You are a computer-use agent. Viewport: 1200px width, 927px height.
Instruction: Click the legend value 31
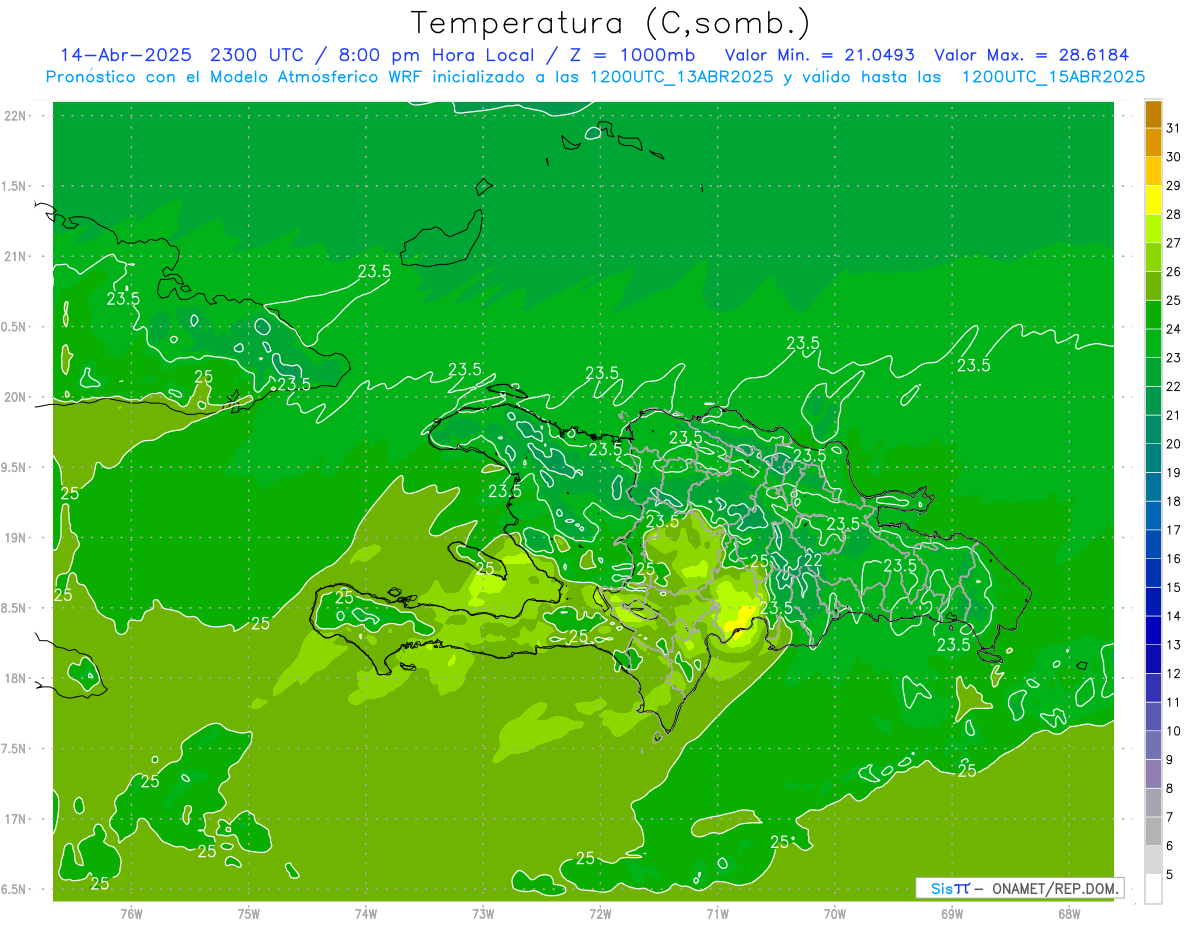point(1173,128)
